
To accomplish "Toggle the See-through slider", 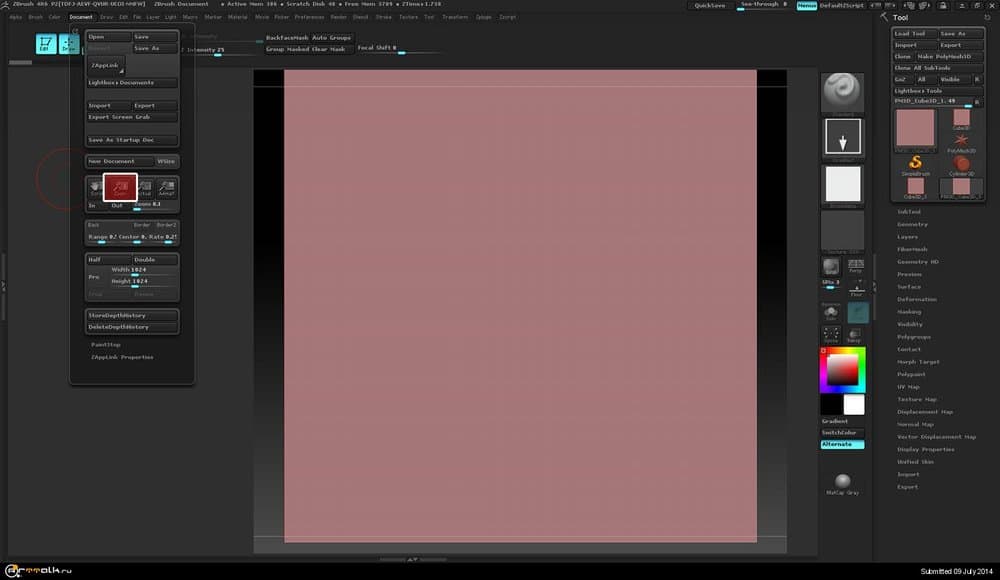I will click(764, 5).
